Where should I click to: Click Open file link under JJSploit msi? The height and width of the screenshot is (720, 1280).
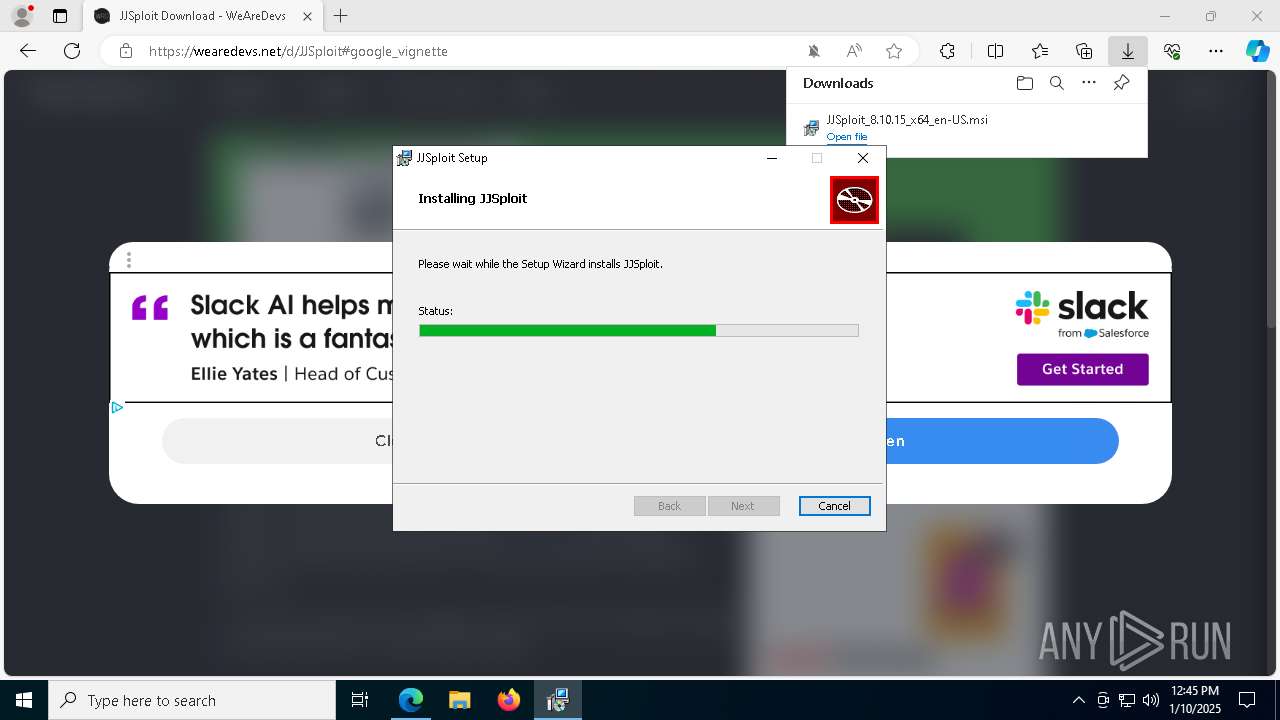(847, 137)
